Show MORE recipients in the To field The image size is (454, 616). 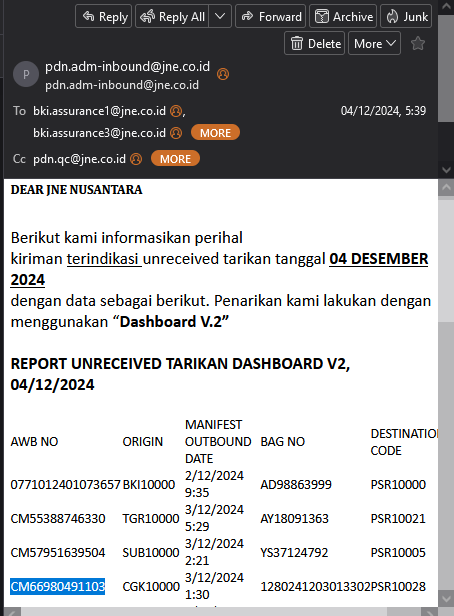point(215,133)
